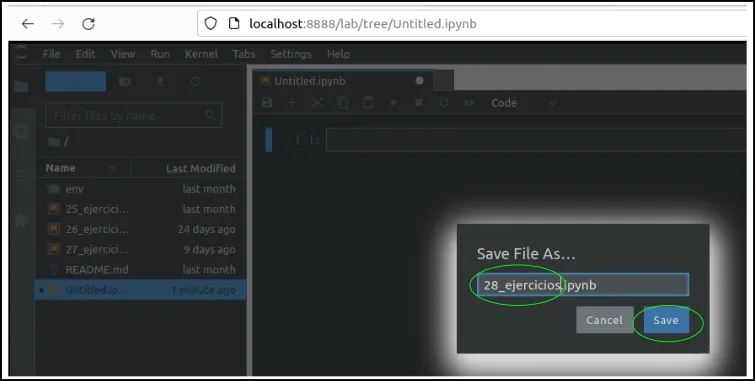Click the '24 days ago' modified text

[207, 229]
